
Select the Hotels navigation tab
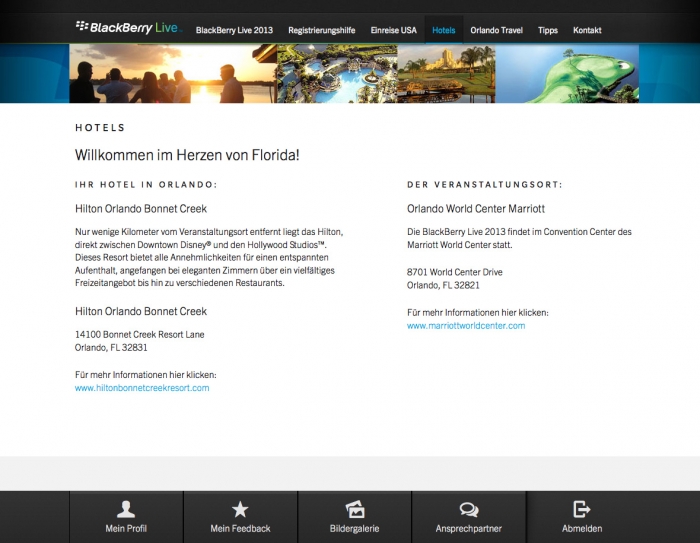(x=444, y=30)
